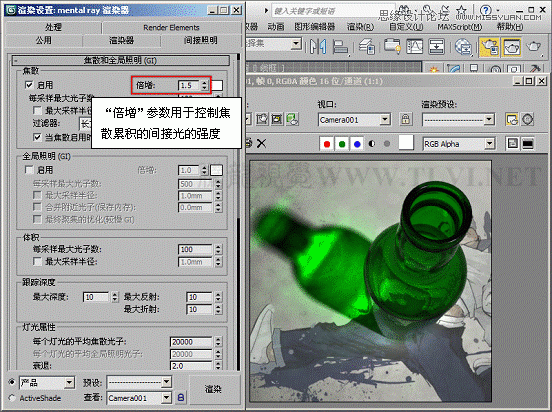Open the 渲染预设 dropdown
Screen dimensions: 552x412
[458, 120]
